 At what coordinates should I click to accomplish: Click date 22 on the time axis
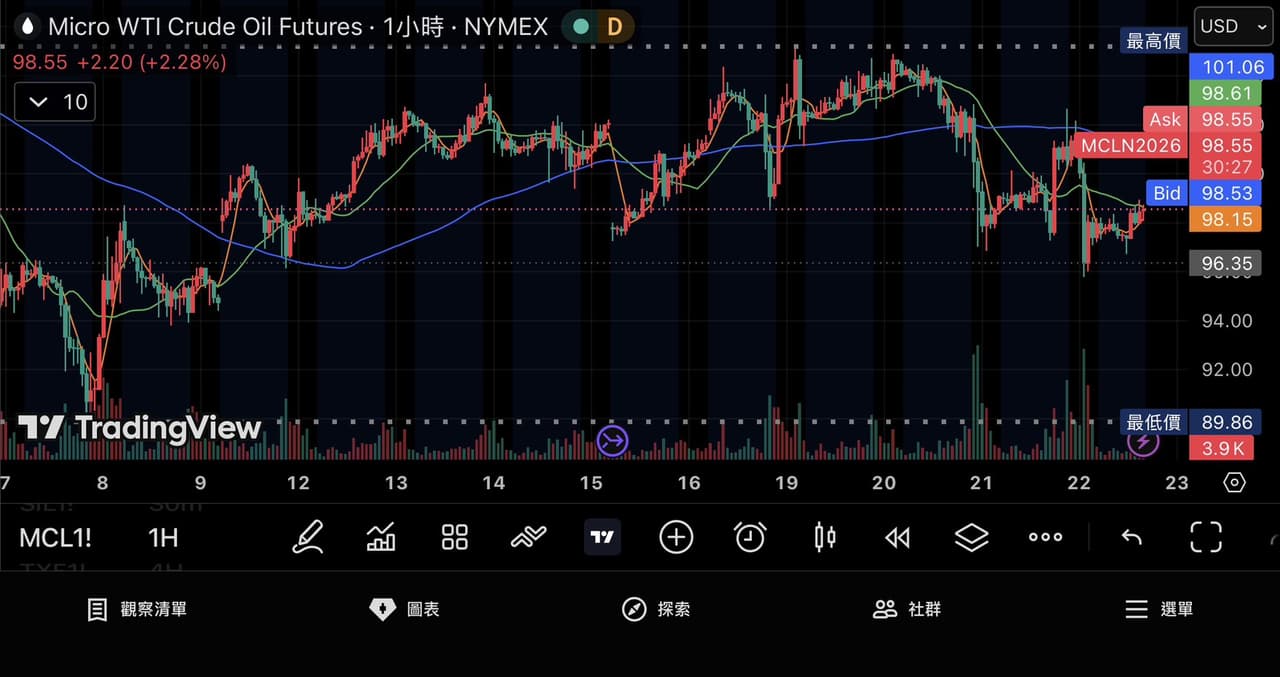click(x=1079, y=483)
